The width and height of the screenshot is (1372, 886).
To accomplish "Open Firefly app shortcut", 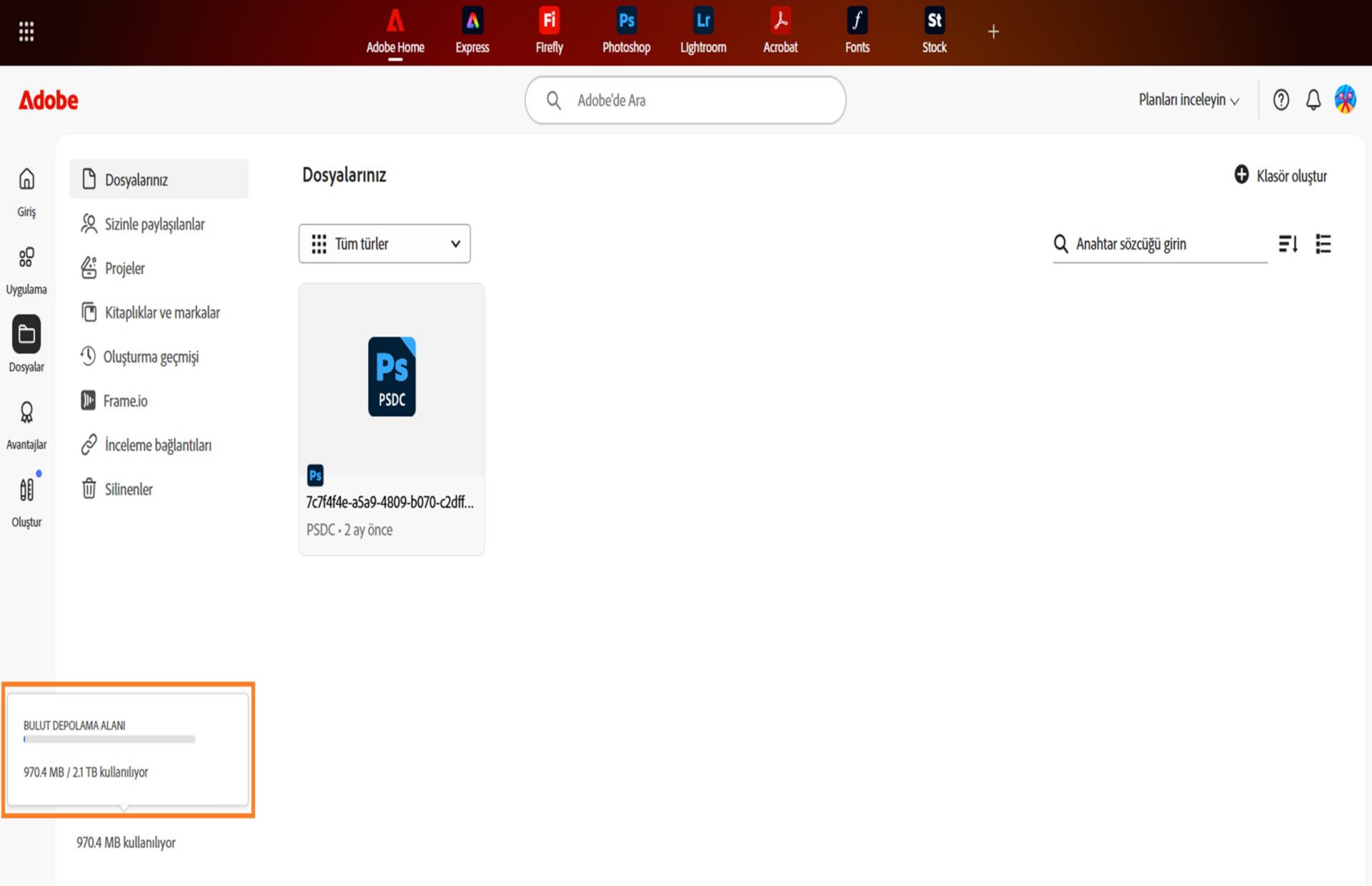I will coord(549,31).
